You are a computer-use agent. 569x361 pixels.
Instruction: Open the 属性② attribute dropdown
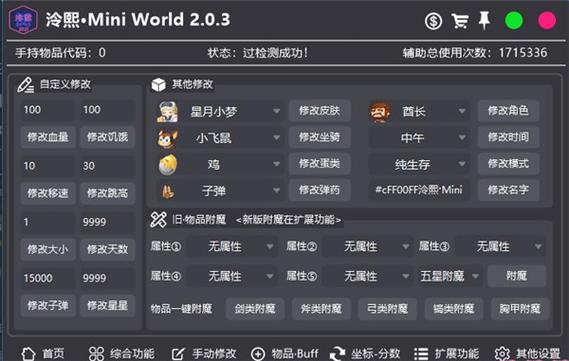[x=367, y=247]
